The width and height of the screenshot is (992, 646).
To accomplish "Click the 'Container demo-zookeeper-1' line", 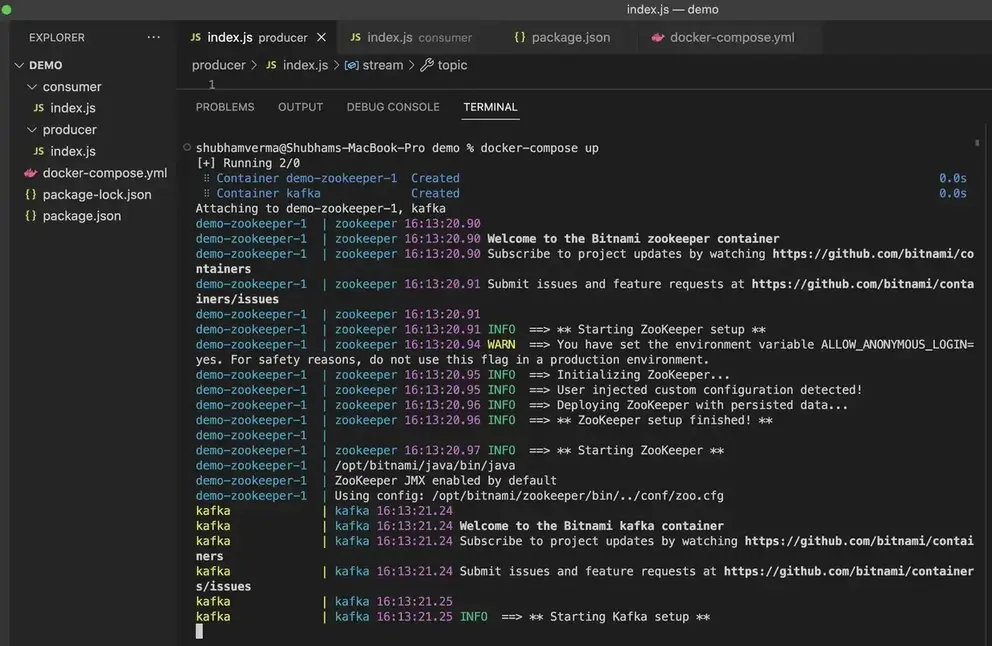I will pos(338,178).
